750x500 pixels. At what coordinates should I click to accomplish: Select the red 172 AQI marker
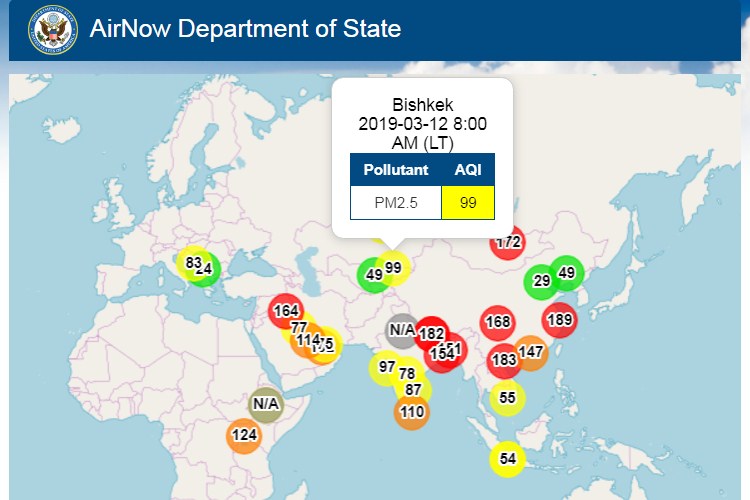tap(508, 241)
